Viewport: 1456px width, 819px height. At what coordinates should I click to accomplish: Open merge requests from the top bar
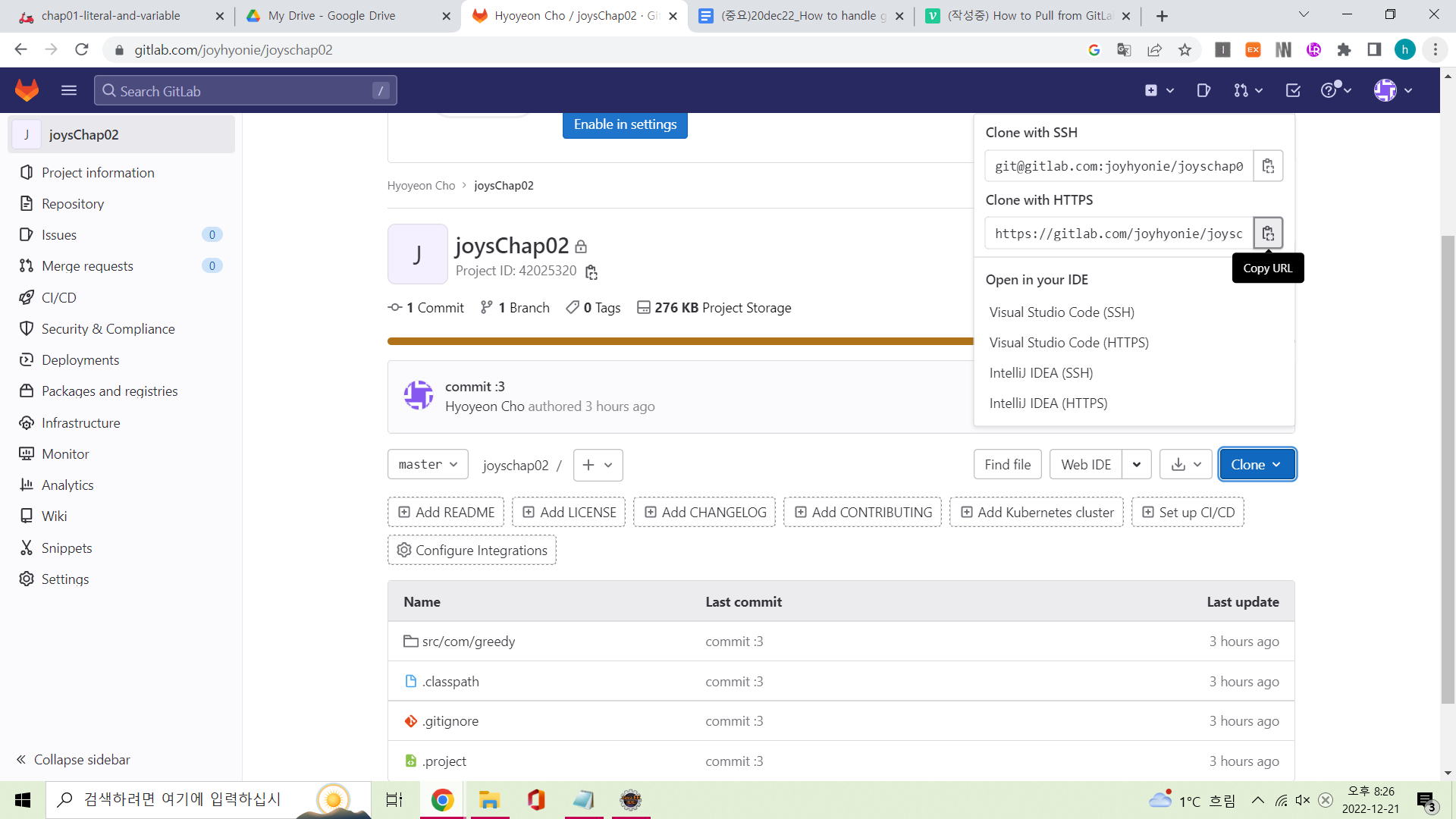pos(1244,90)
